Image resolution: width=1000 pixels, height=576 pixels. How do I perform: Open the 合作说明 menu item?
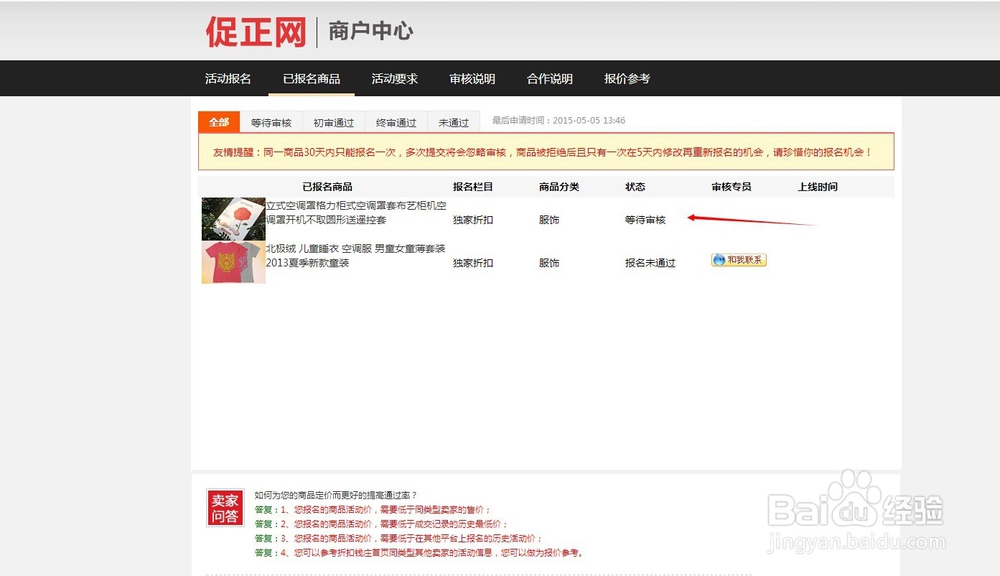(x=551, y=78)
